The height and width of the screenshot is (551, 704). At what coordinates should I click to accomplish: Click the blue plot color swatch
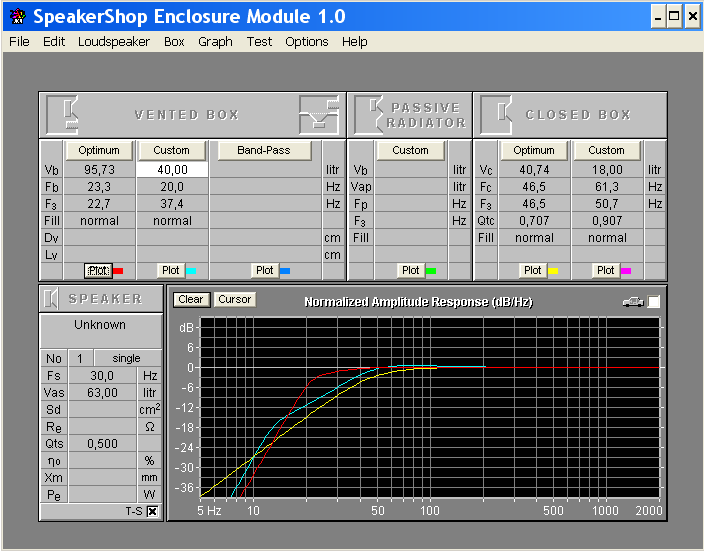(x=285, y=271)
